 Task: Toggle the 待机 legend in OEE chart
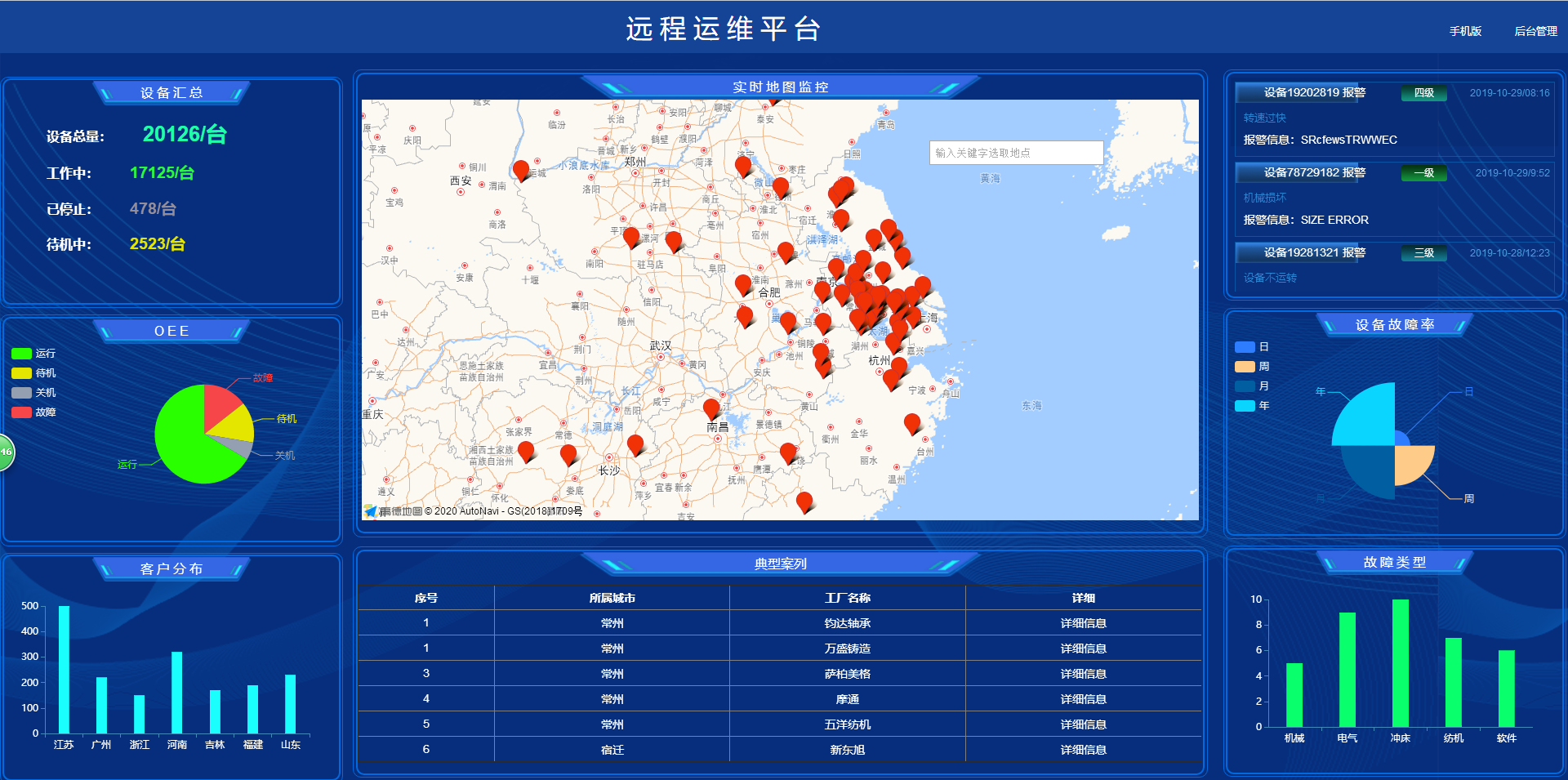pyautogui.click(x=33, y=373)
